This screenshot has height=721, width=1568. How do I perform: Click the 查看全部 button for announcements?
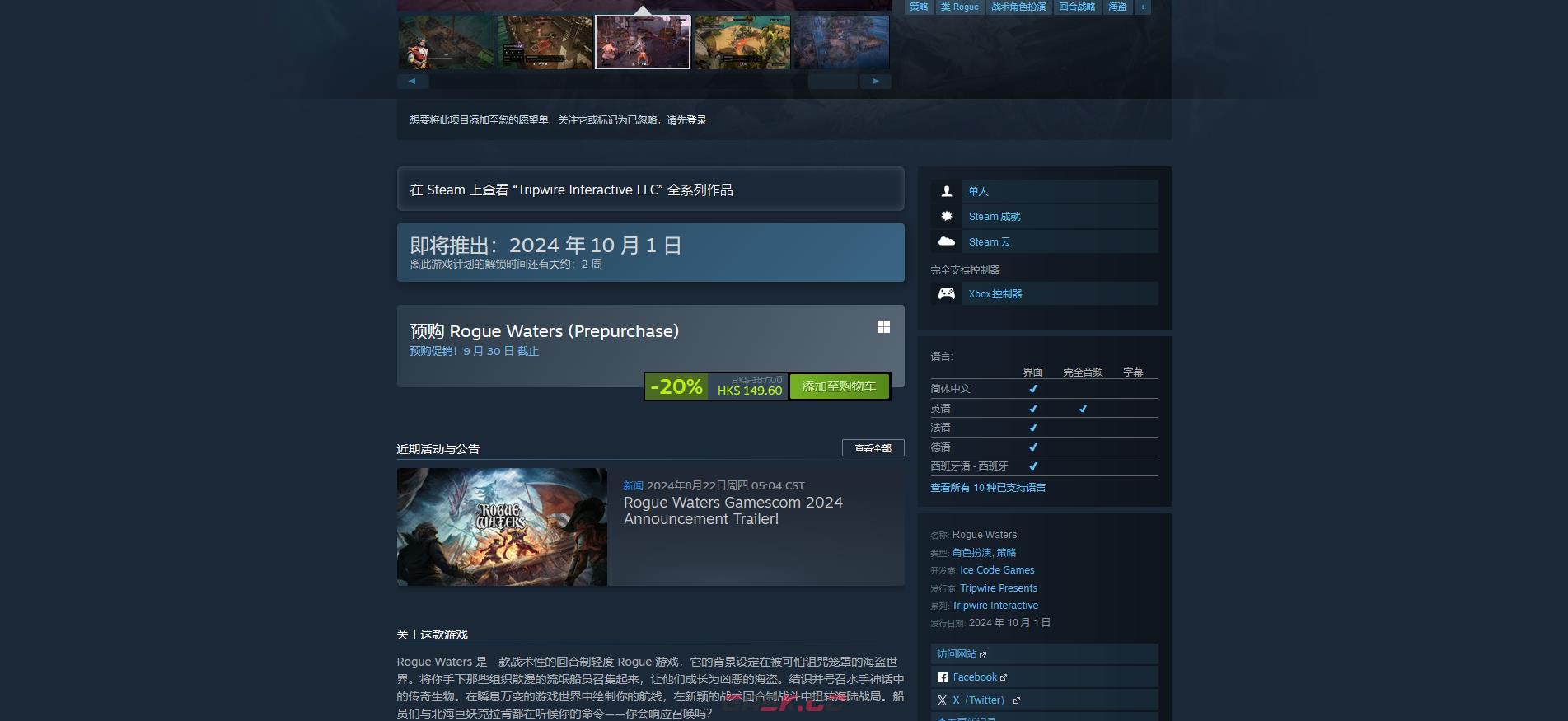pyautogui.click(x=873, y=448)
